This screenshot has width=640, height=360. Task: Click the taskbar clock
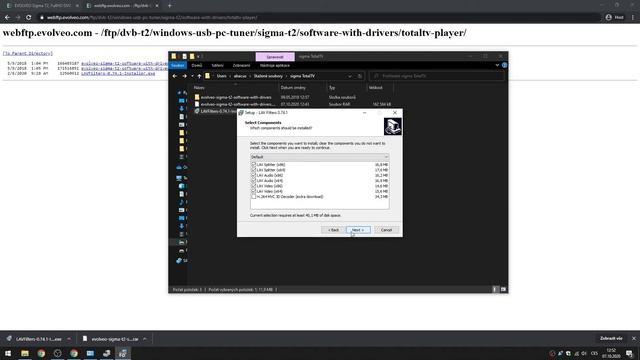tap(611, 353)
